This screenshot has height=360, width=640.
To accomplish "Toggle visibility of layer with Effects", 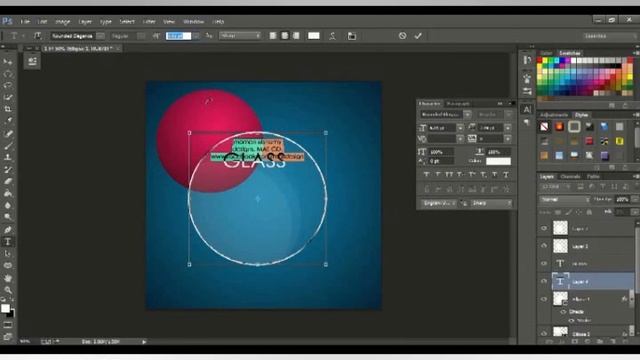I will 544,299.
